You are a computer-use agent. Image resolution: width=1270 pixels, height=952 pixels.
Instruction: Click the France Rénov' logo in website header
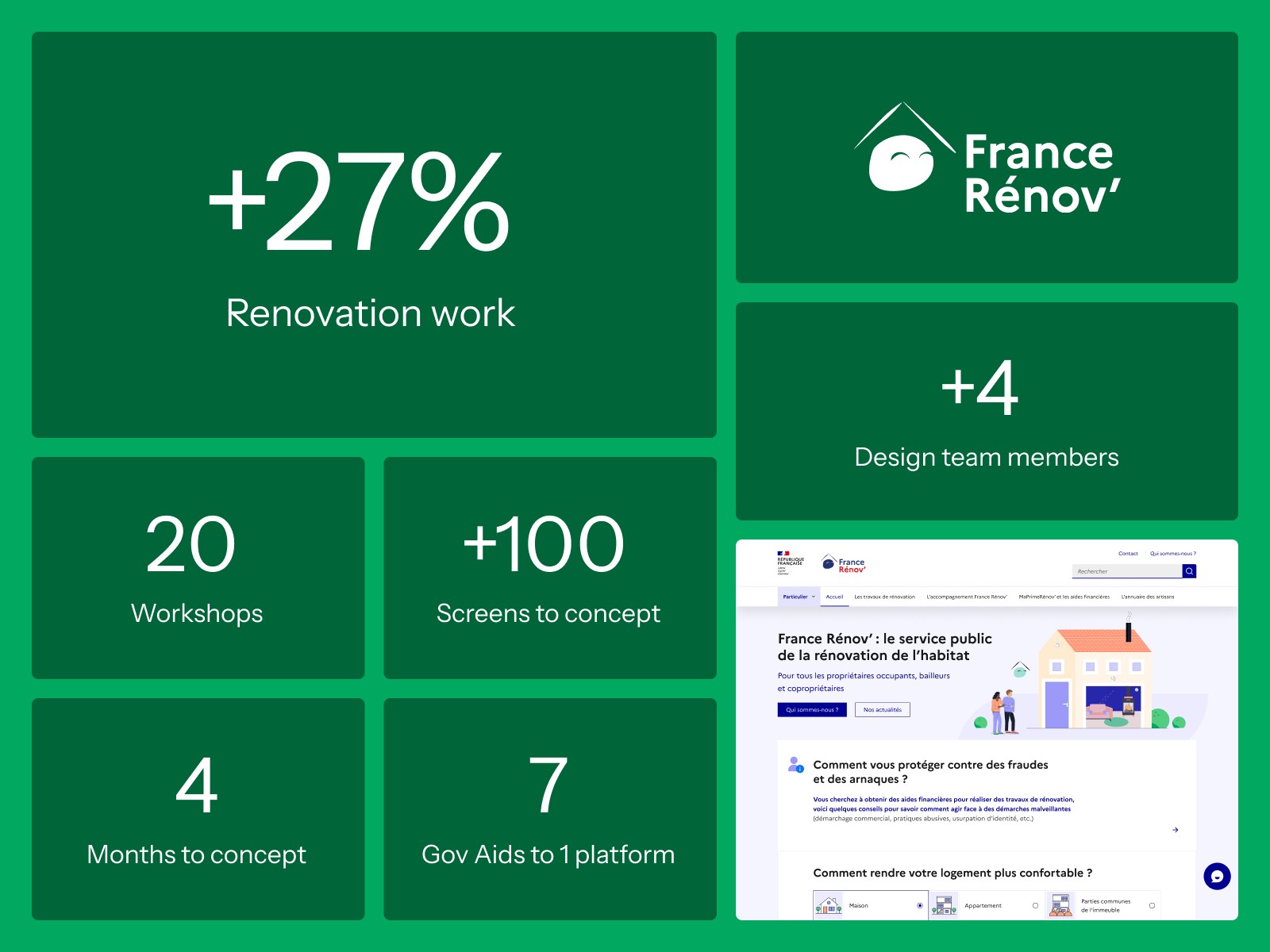pos(843,564)
